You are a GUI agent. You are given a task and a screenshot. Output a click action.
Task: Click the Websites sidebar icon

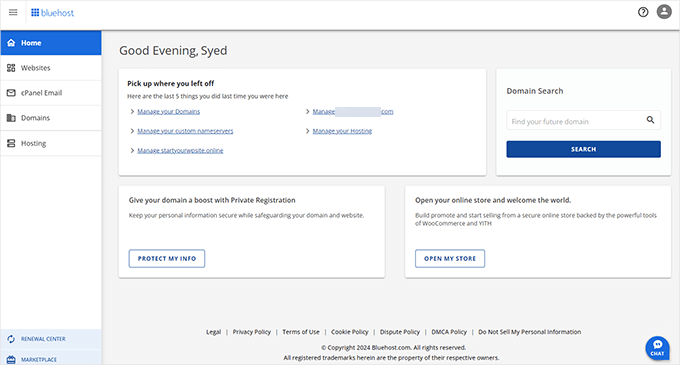[x=11, y=68]
